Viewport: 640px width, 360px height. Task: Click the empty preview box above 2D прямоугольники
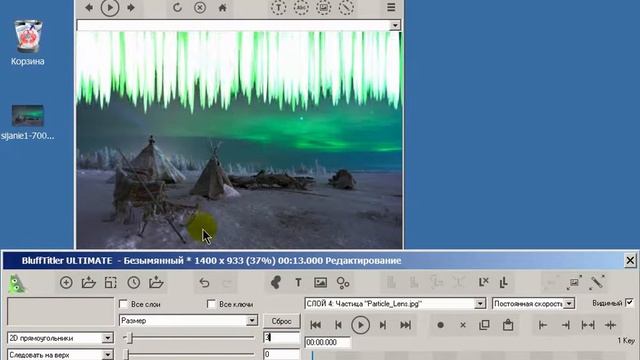coord(60,311)
